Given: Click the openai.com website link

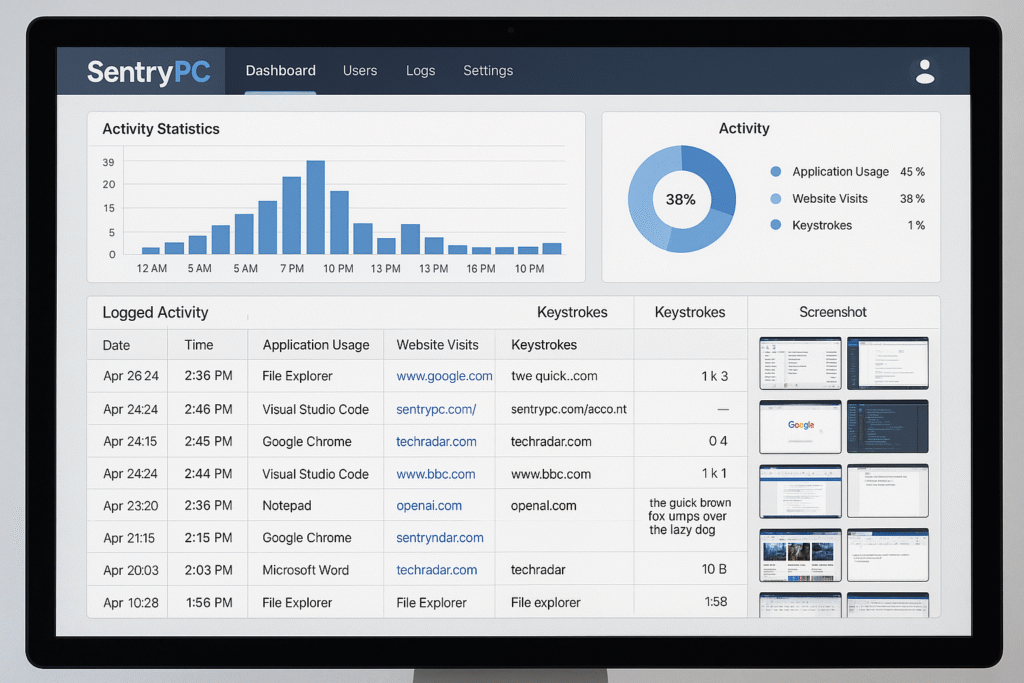Looking at the screenshot, I should (x=429, y=506).
